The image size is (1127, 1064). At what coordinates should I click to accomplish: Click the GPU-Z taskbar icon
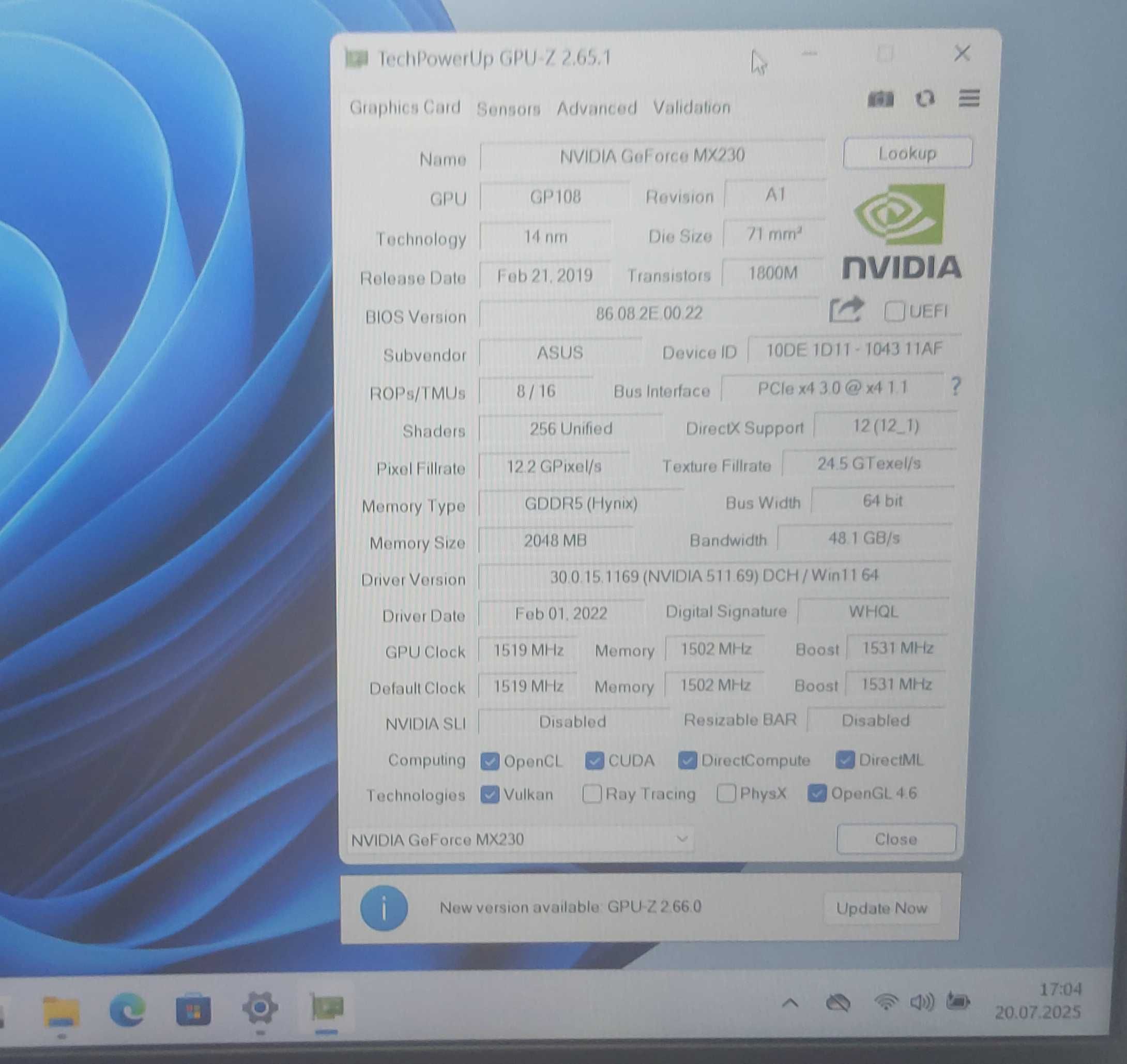click(x=327, y=1007)
